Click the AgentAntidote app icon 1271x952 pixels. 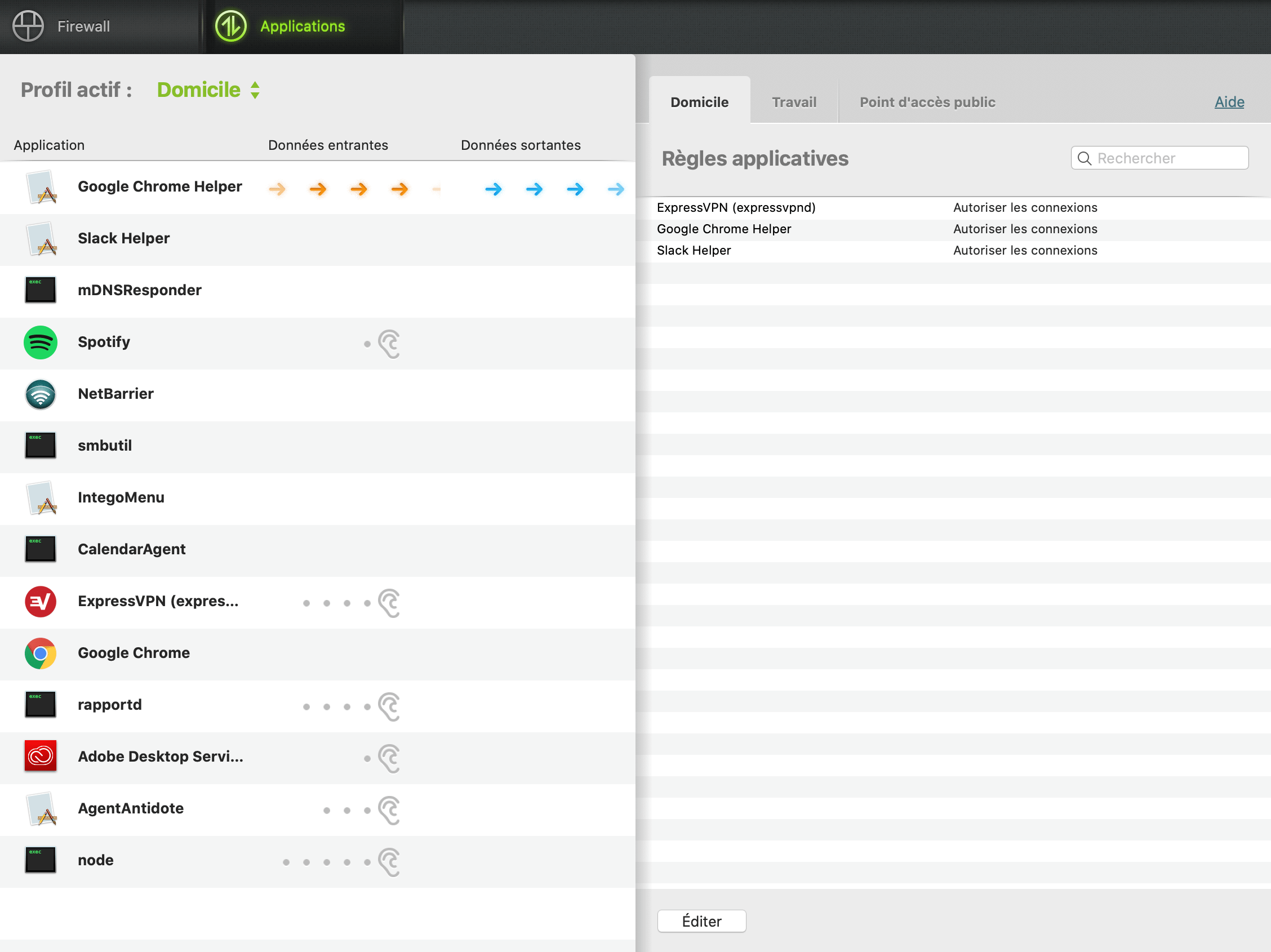41,809
